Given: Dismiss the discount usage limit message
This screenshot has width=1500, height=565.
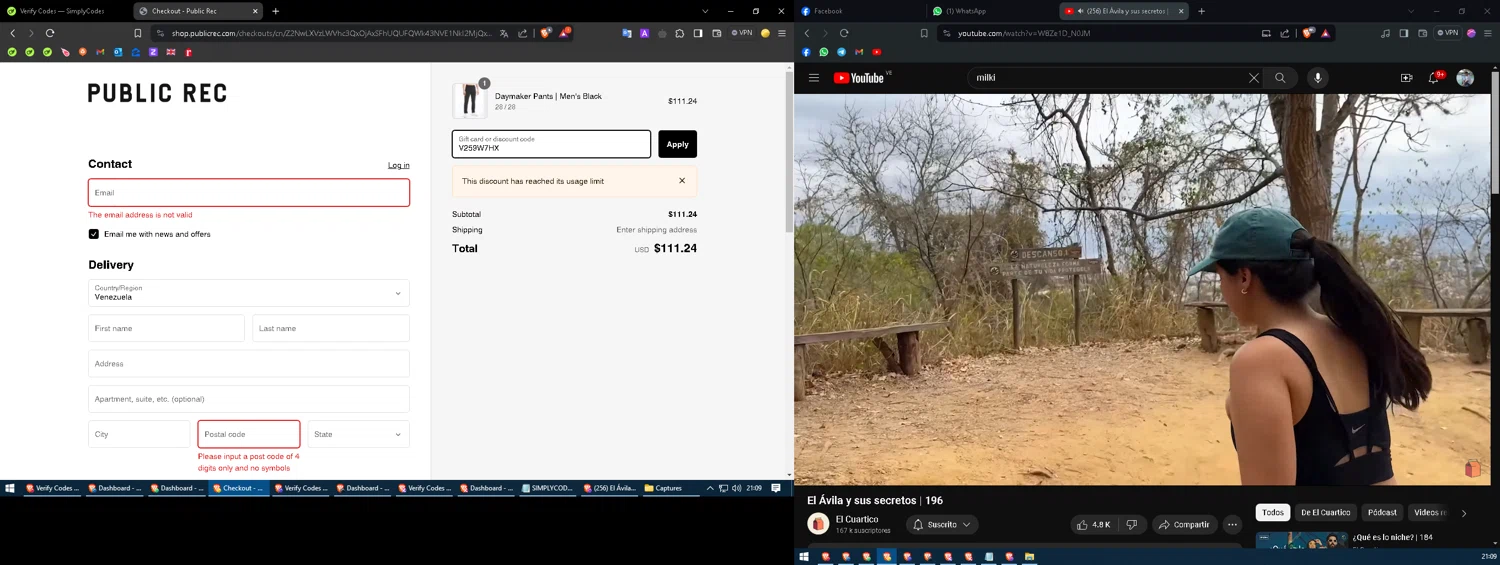Looking at the screenshot, I should tap(682, 181).
